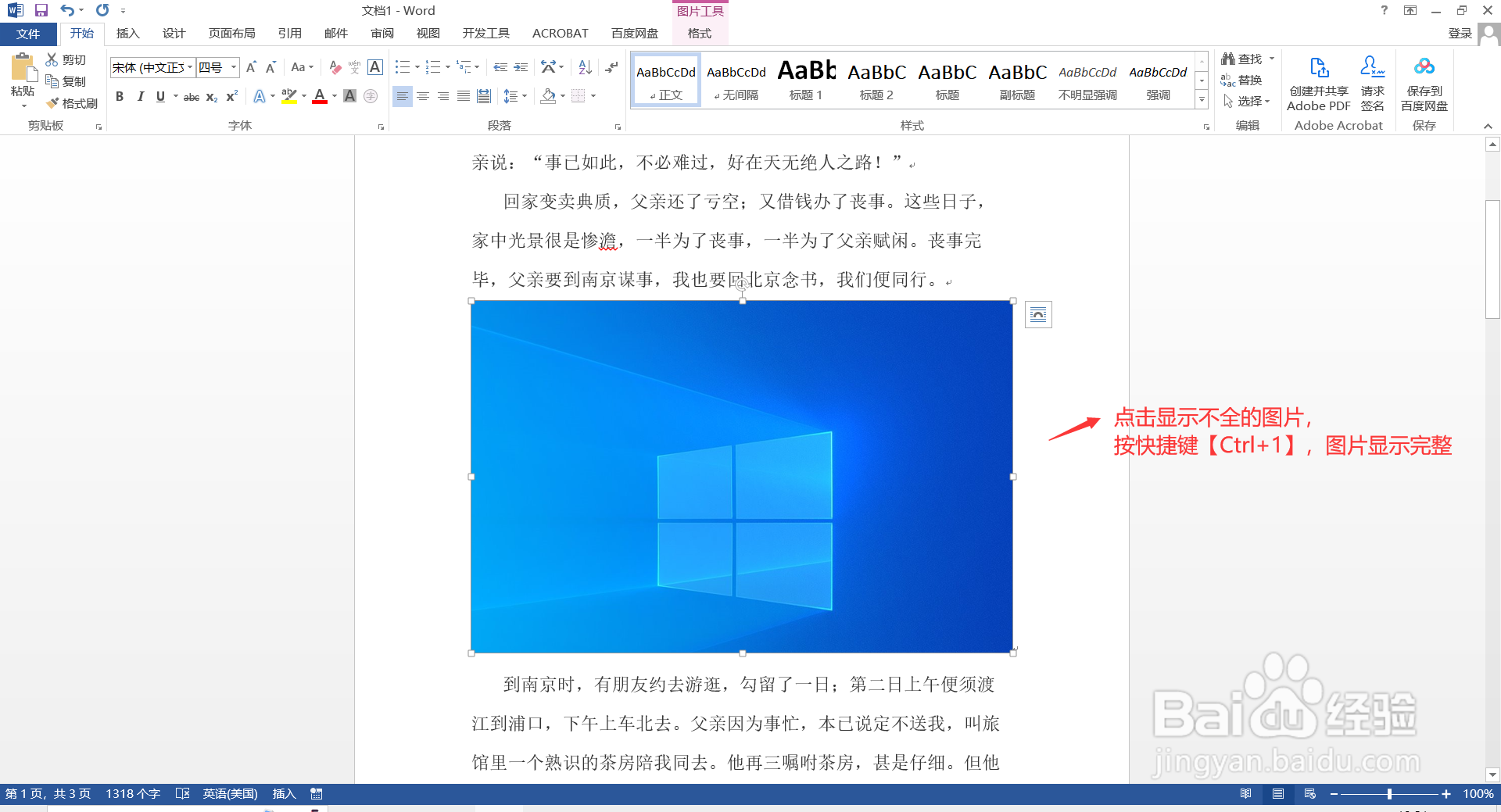Open line spacing dropdown
Viewport: 1501px width, 812px height.
point(515,96)
